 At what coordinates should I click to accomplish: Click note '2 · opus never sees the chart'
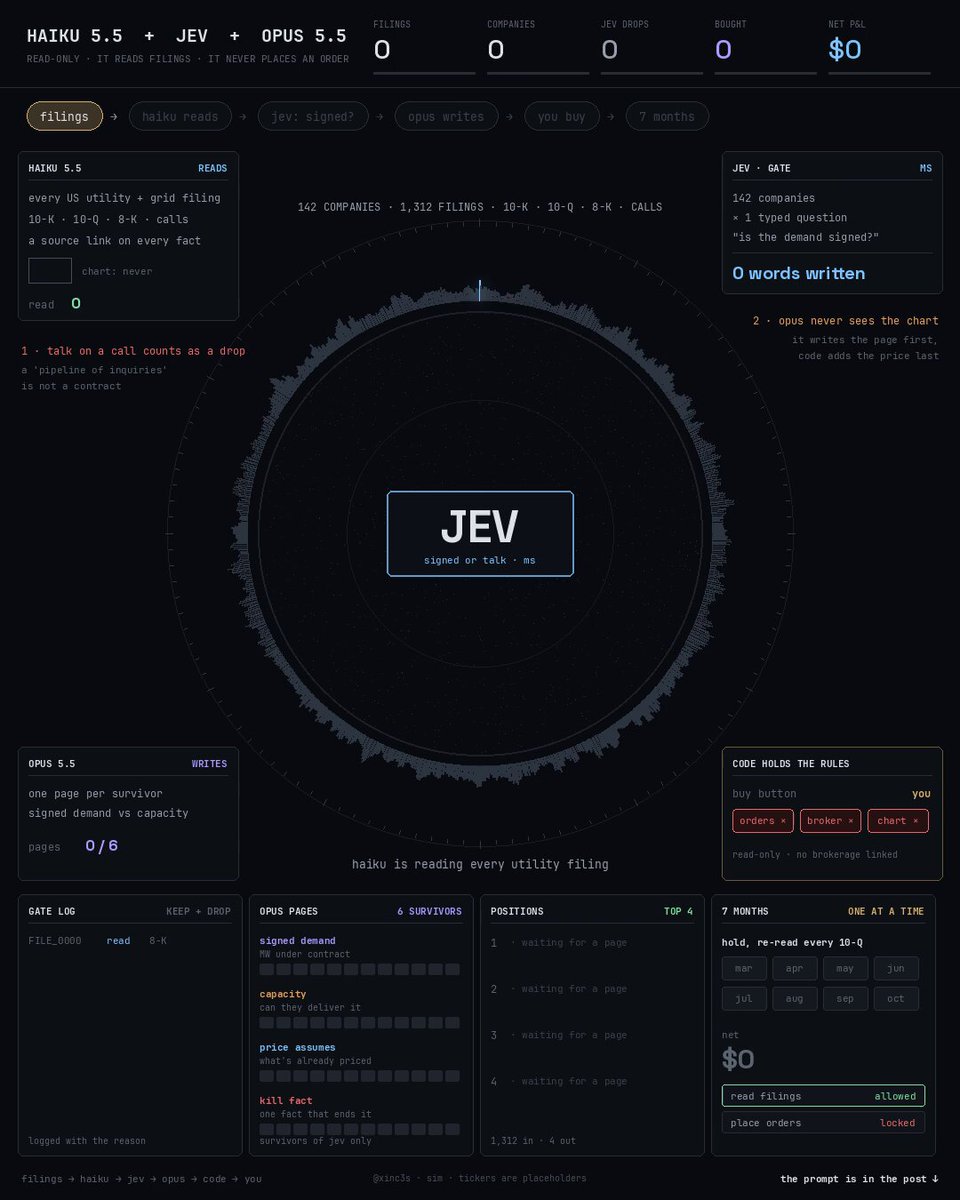click(x=846, y=321)
